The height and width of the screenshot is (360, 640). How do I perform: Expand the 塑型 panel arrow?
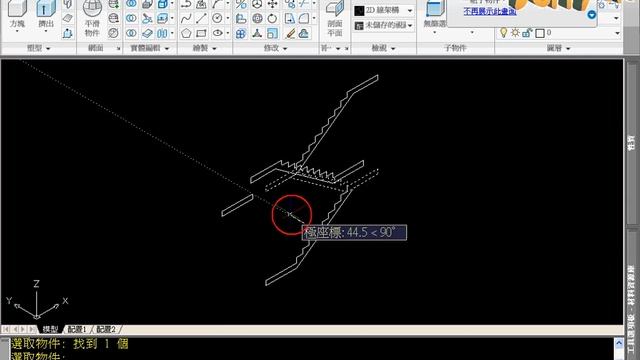pyautogui.click(x=48, y=49)
